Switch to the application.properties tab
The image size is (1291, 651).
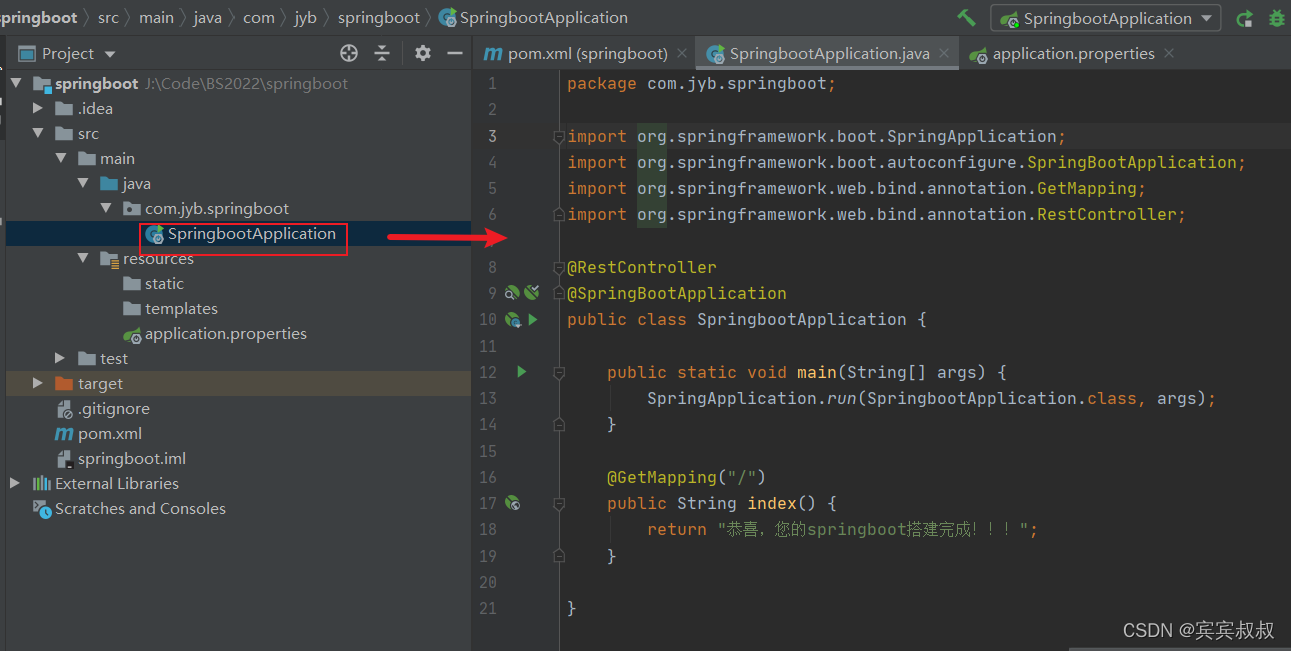[x=1073, y=54]
